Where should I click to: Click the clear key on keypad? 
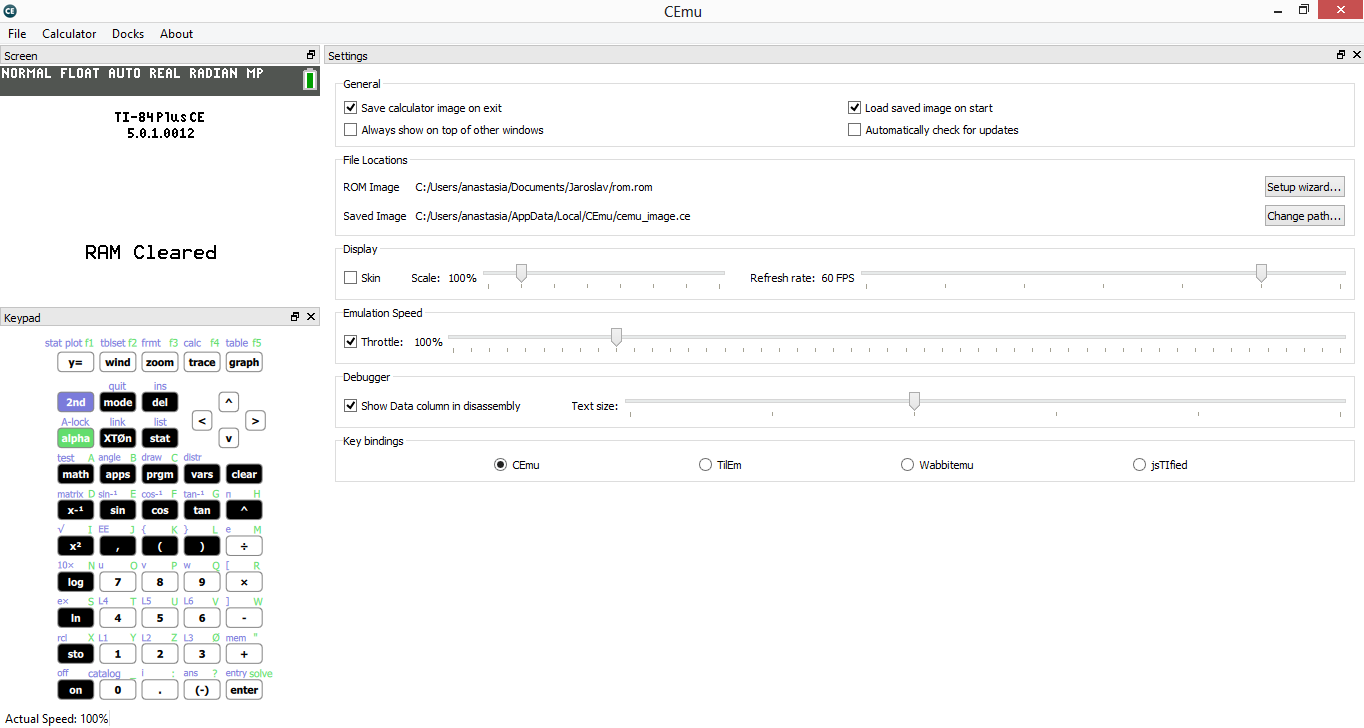click(244, 474)
